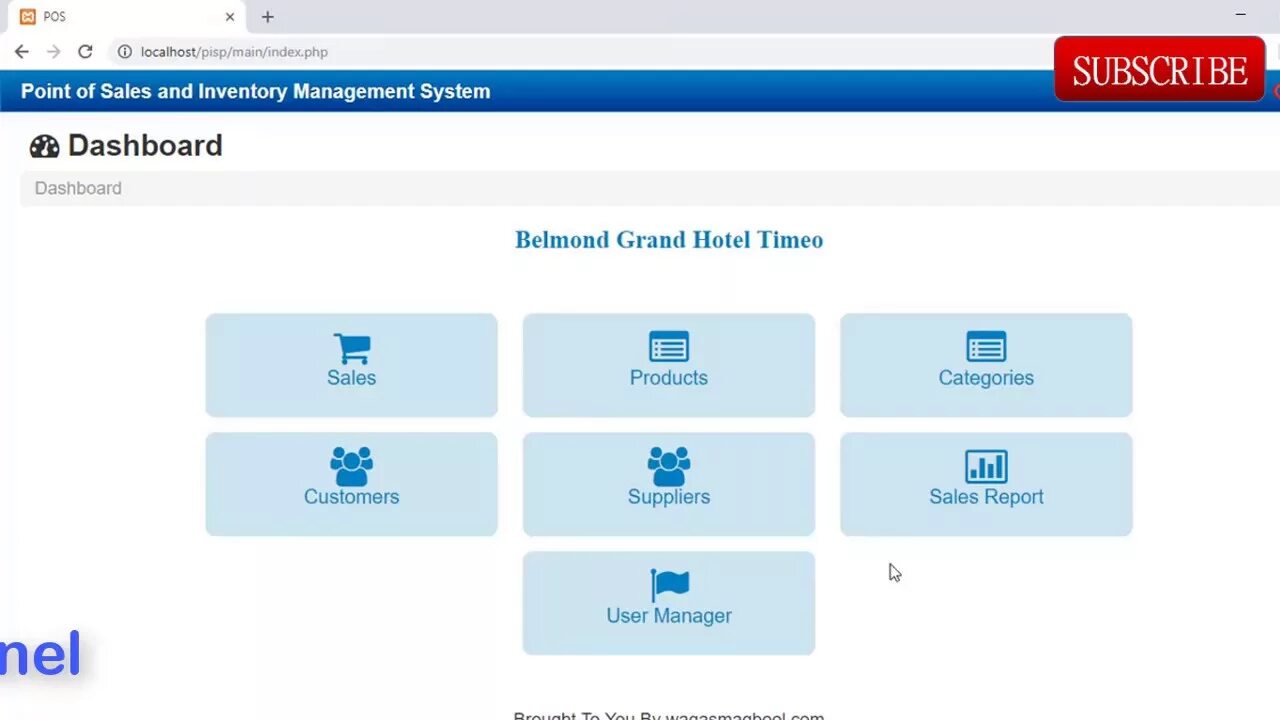Click the Sales Report label text
This screenshot has width=1280, height=720.
pos(986,497)
